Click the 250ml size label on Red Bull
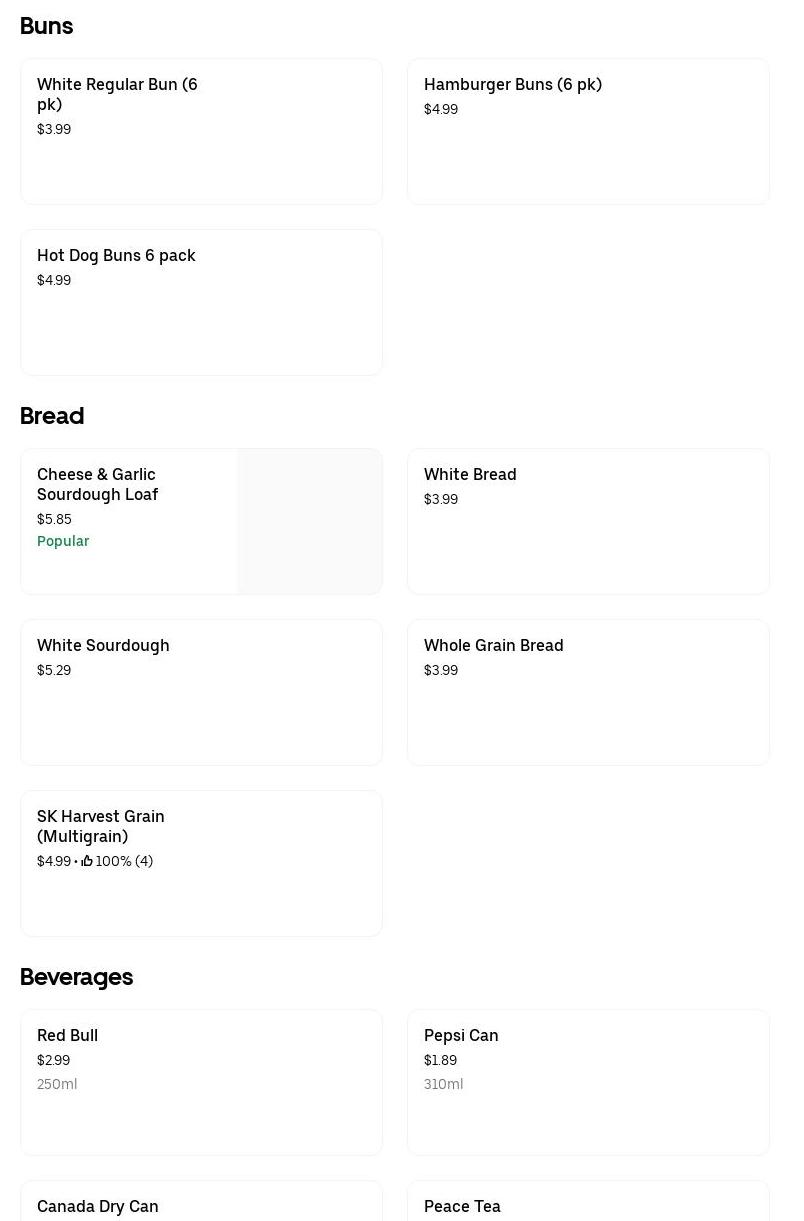The image size is (804, 1221). click(57, 1084)
